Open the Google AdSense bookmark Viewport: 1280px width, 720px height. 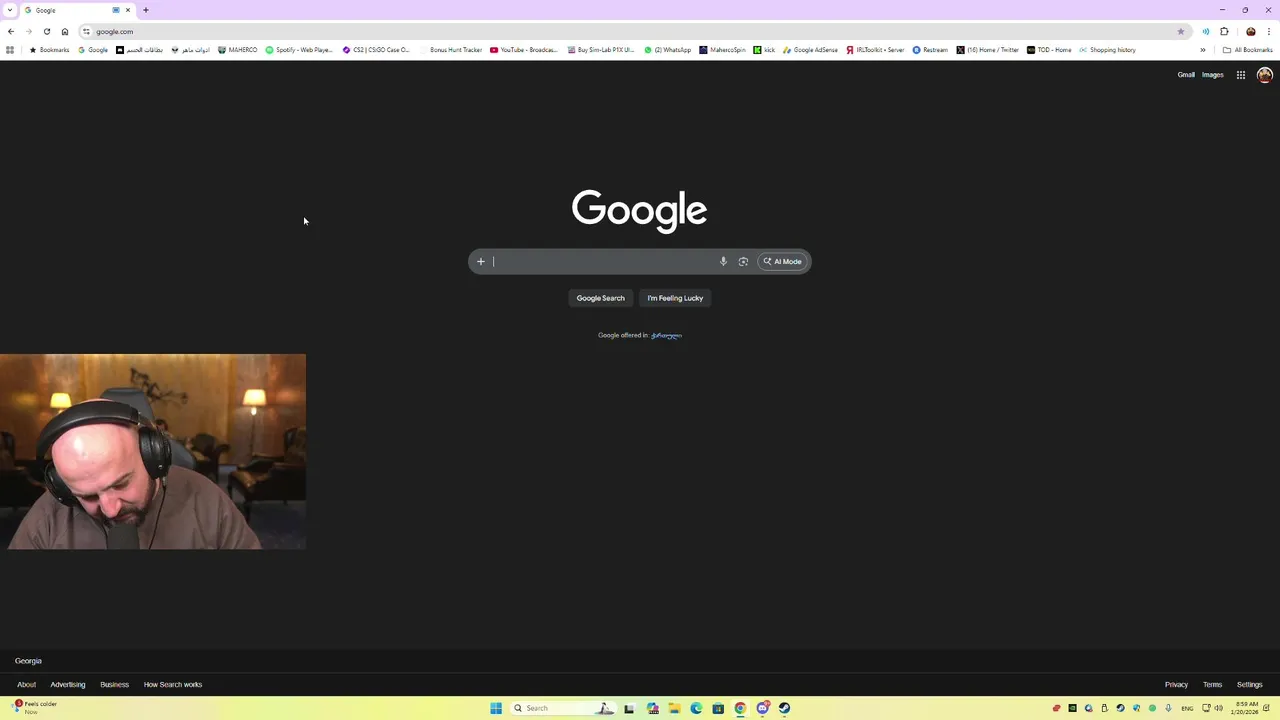810,50
